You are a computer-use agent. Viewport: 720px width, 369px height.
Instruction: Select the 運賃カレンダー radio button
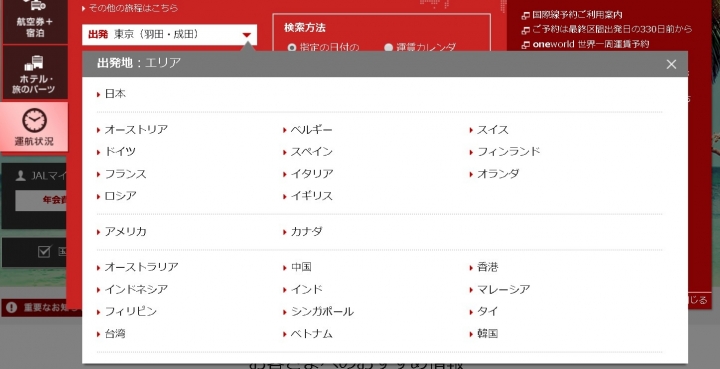pyautogui.click(x=388, y=47)
